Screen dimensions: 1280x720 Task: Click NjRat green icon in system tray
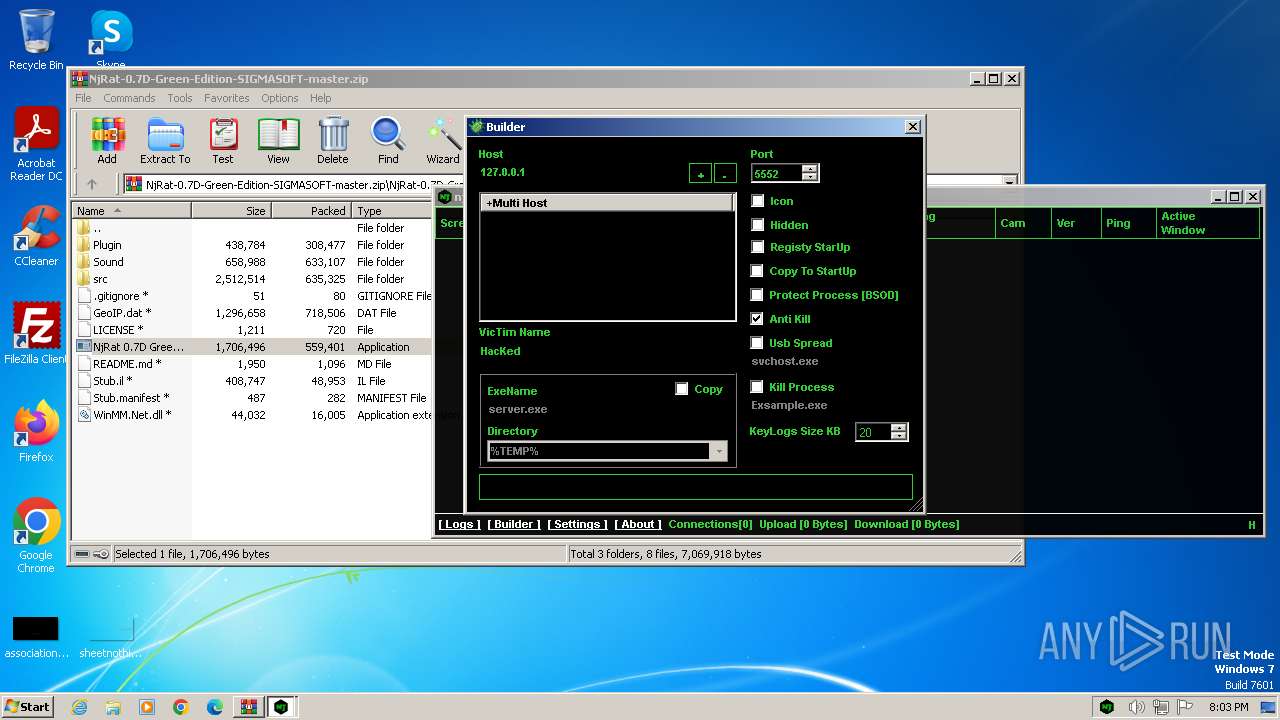coord(1107,707)
